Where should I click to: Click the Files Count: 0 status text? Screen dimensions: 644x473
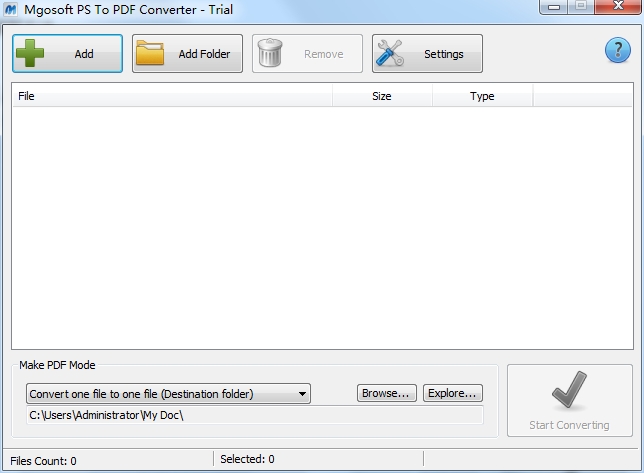point(43,461)
